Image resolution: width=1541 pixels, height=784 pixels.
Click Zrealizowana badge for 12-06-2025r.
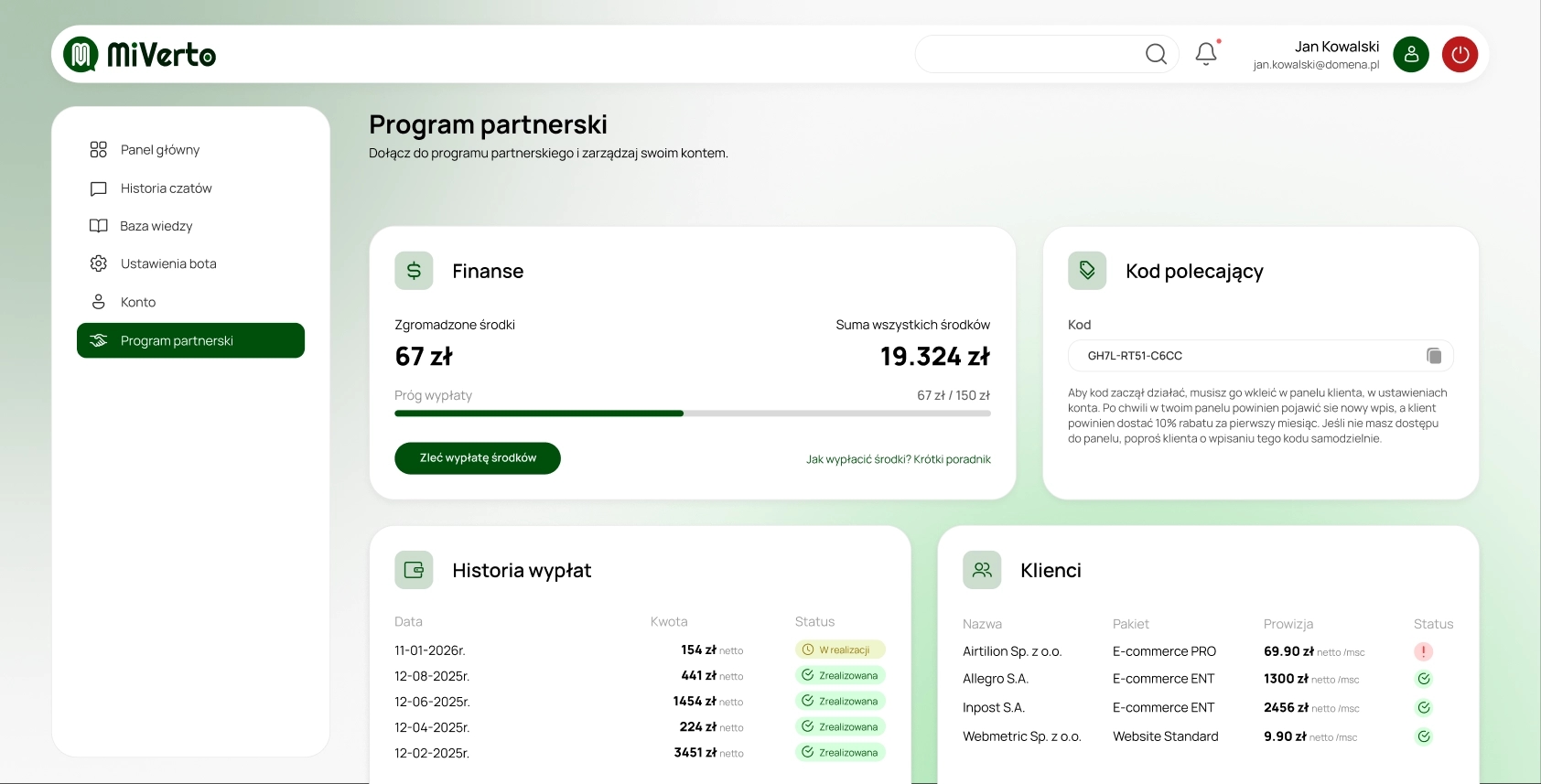840,701
